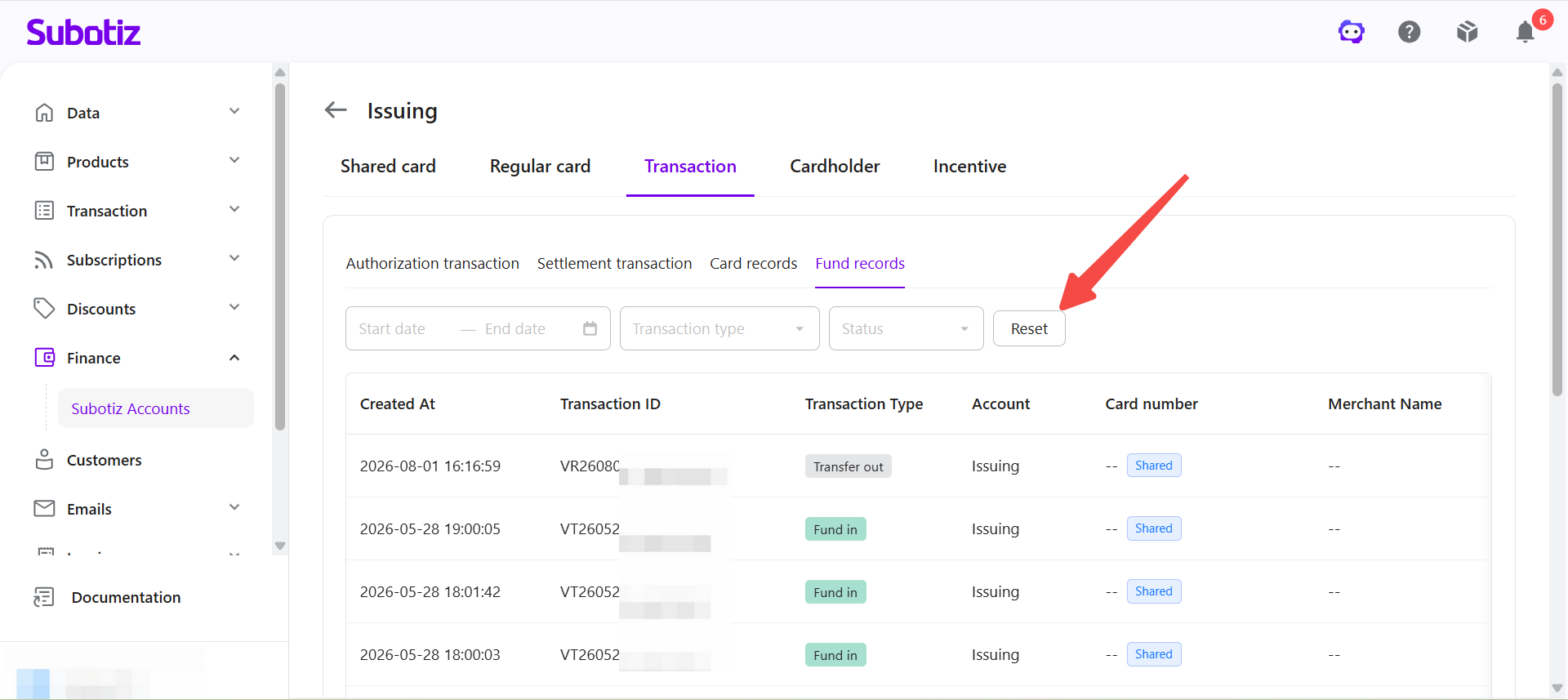
Task: Switch to the Incentive tab
Action: tap(969, 166)
